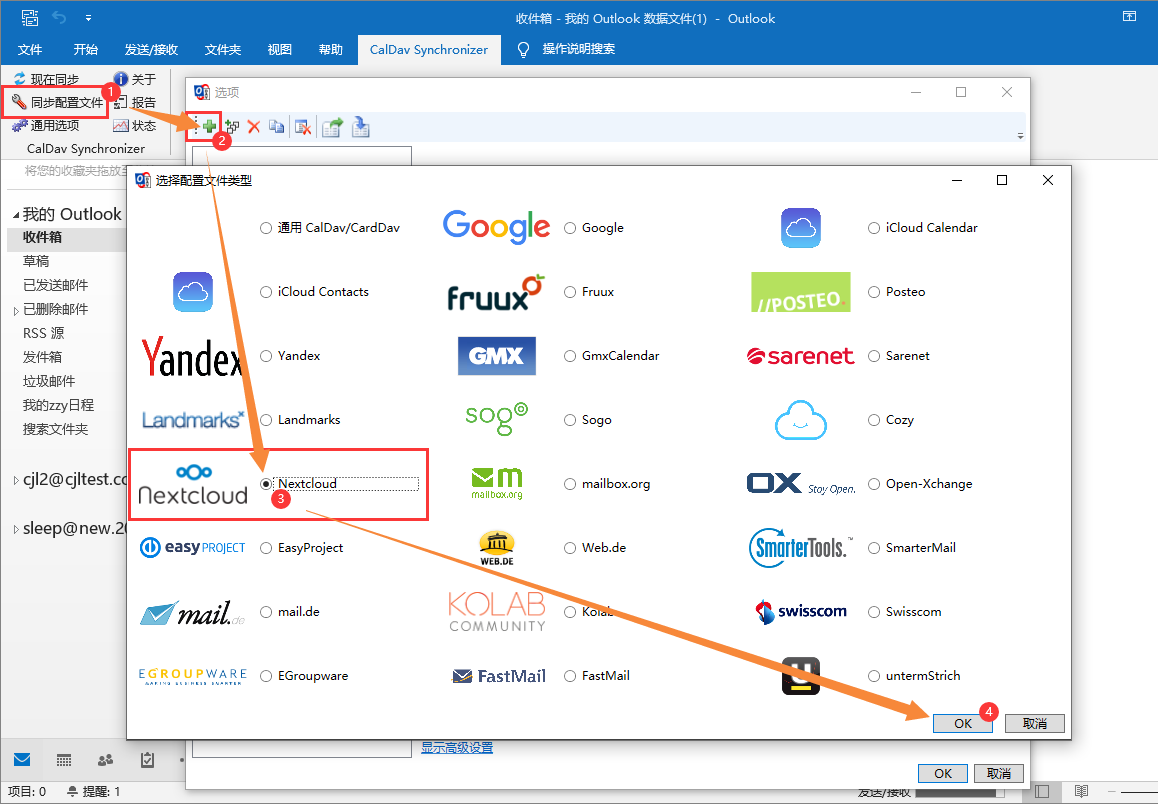Open People view icon in navigation bar
Screen dimensions: 1158x804
point(106,760)
